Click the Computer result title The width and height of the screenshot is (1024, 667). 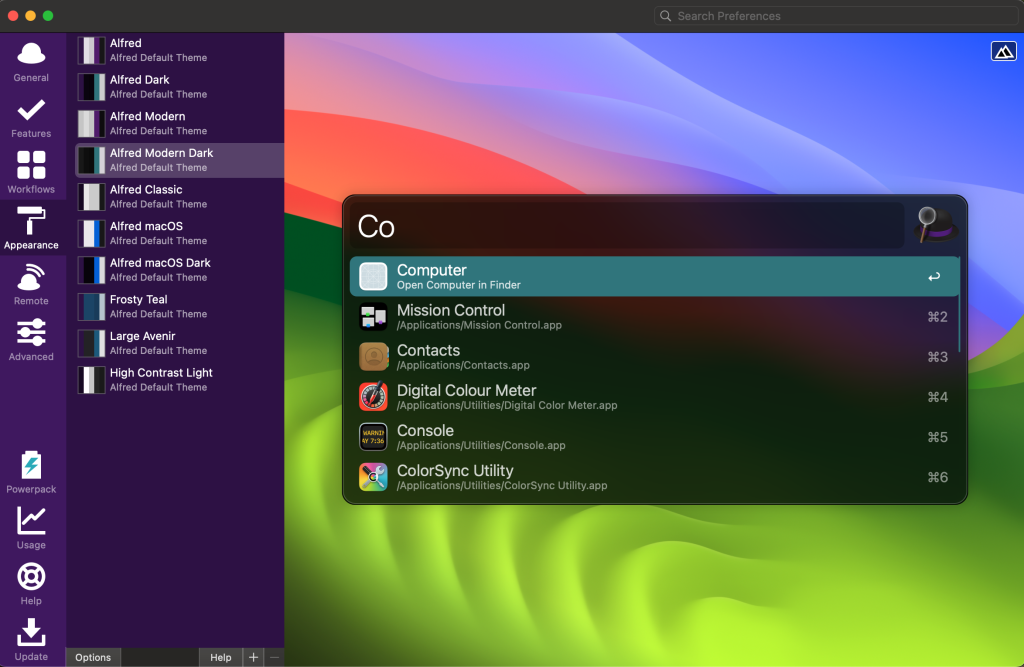coord(432,270)
